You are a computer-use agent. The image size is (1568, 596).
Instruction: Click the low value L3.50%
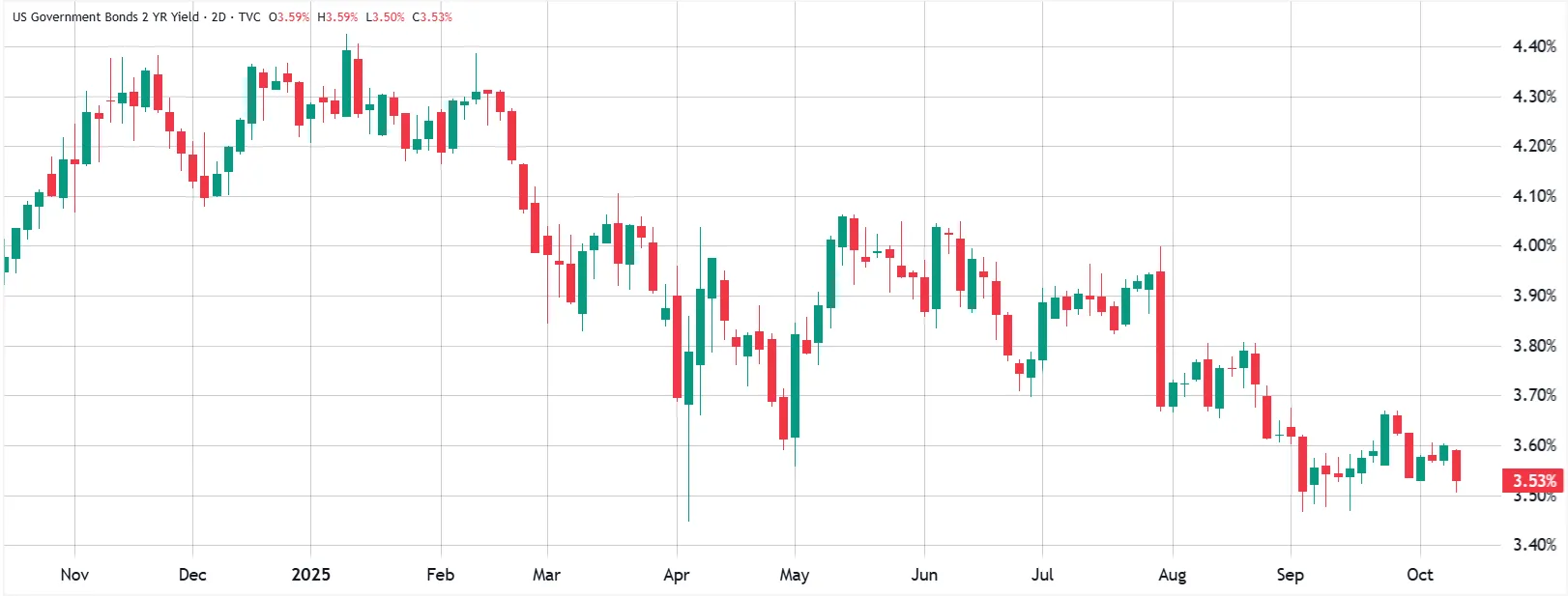[x=385, y=17]
